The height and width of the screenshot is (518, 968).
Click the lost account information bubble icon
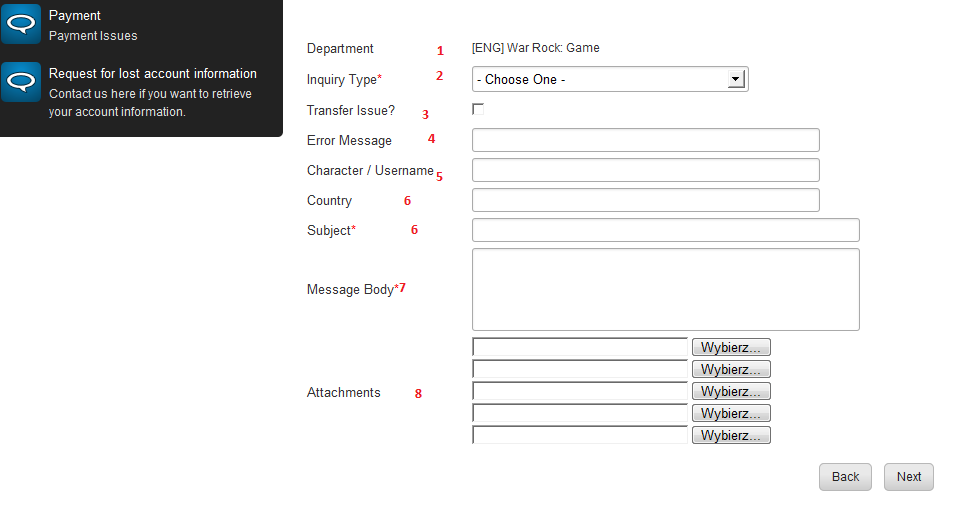[21, 81]
